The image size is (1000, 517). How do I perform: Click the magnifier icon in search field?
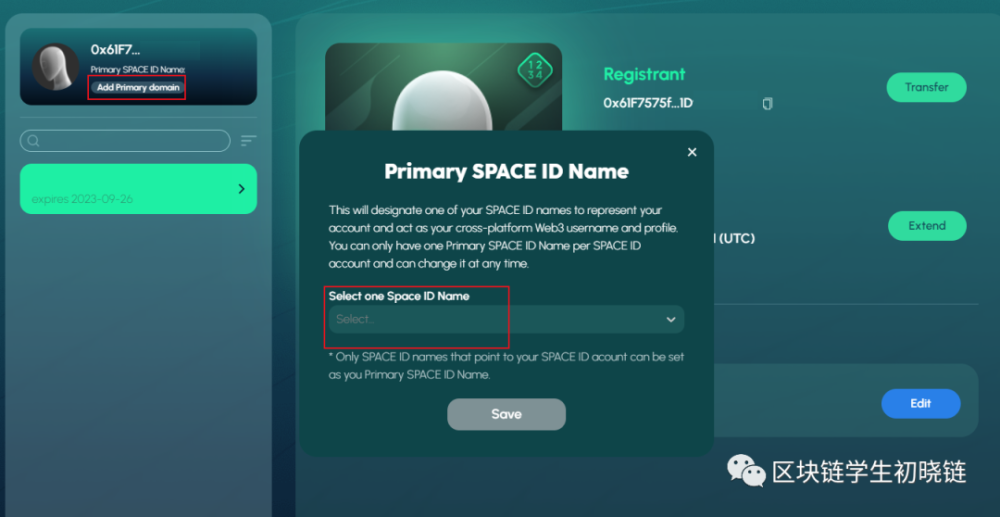tap(34, 141)
